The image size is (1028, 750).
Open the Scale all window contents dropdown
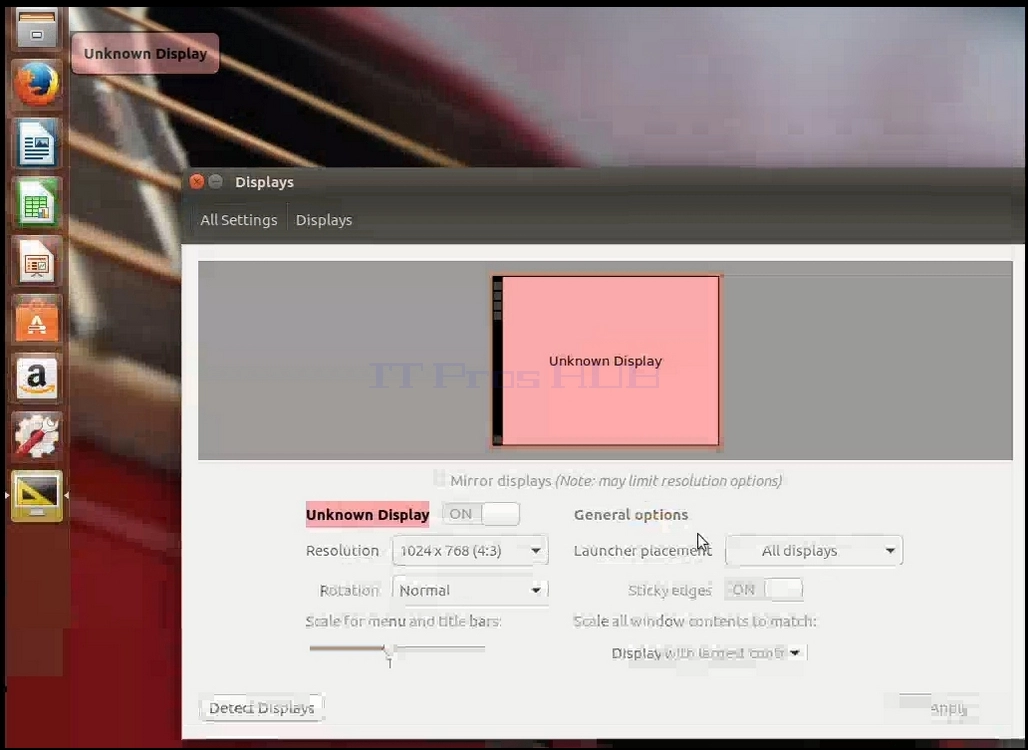[x=707, y=653]
